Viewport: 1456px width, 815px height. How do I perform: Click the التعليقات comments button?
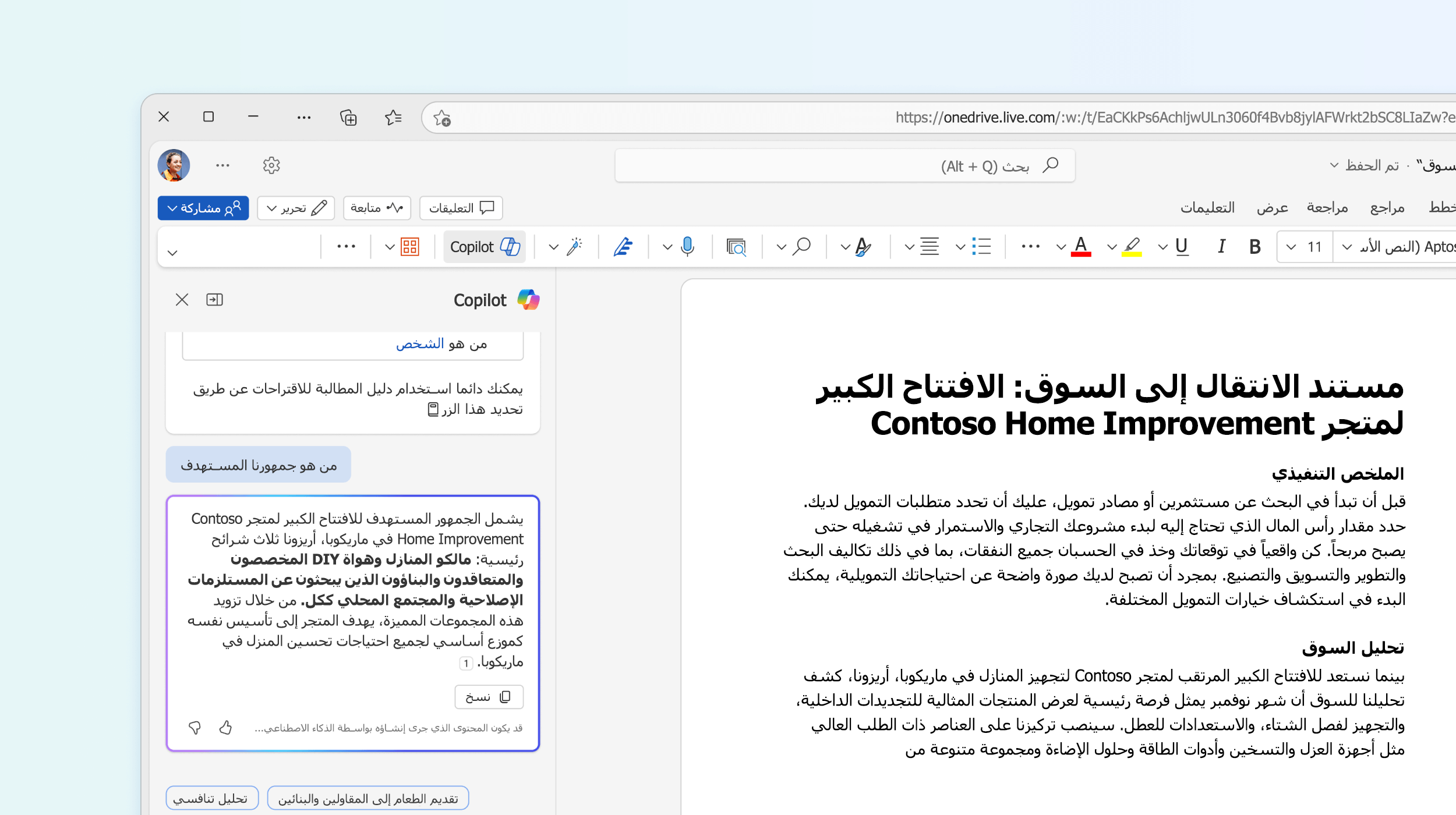(461, 208)
